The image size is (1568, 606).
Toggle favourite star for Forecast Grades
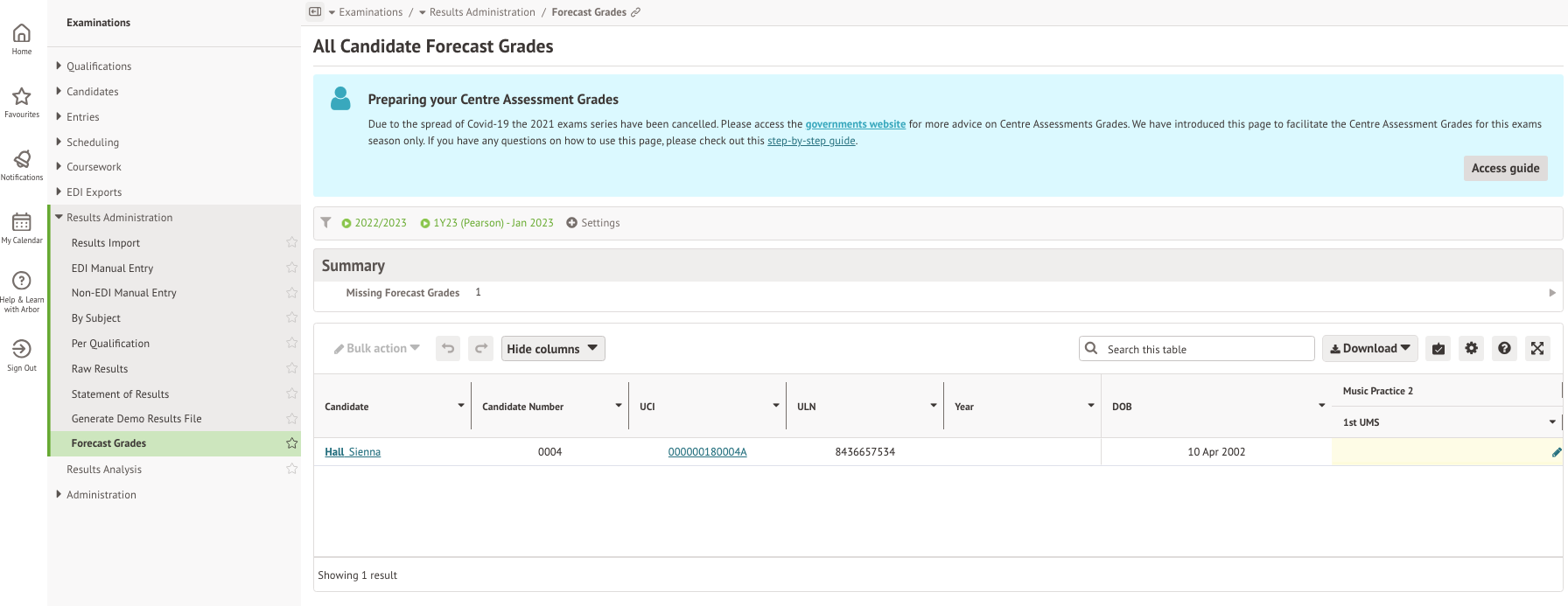coord(292,443)
